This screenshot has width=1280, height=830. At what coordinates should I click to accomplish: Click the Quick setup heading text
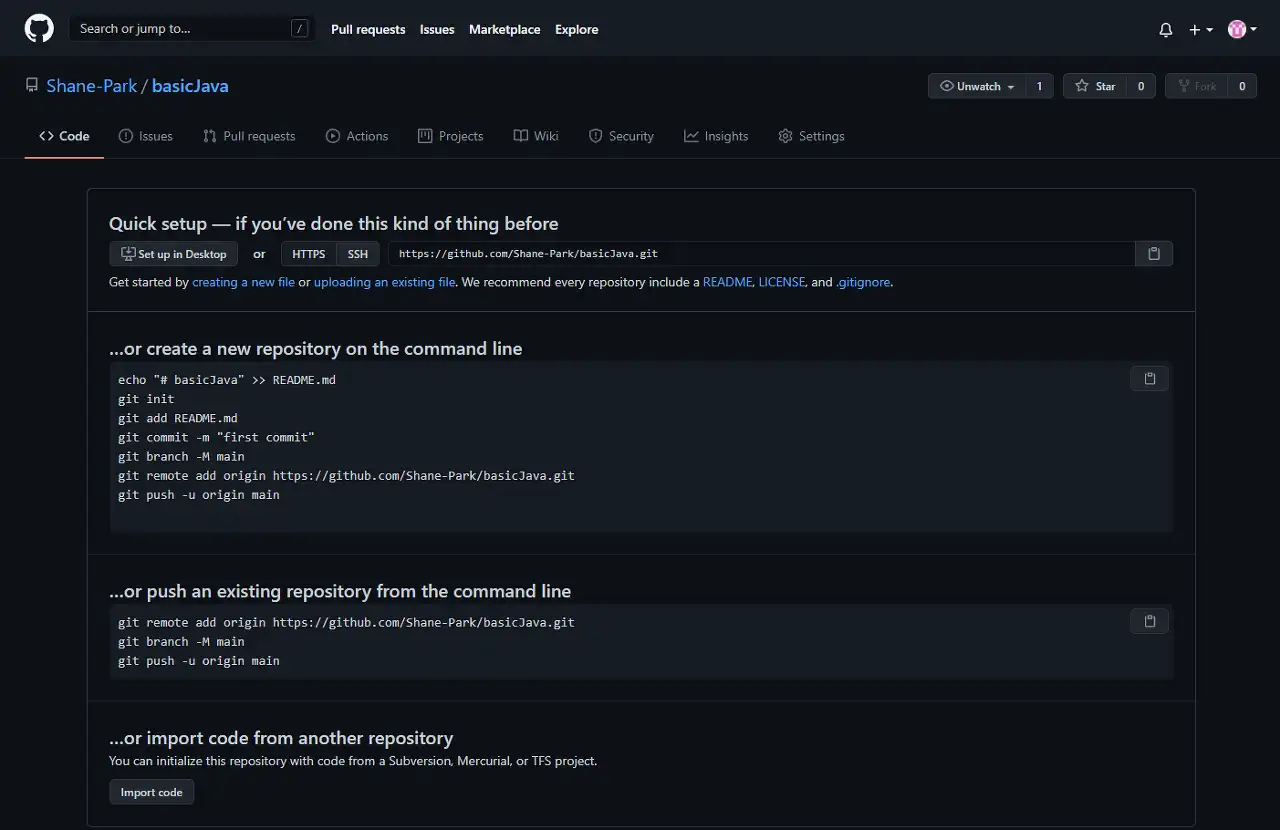334,224
